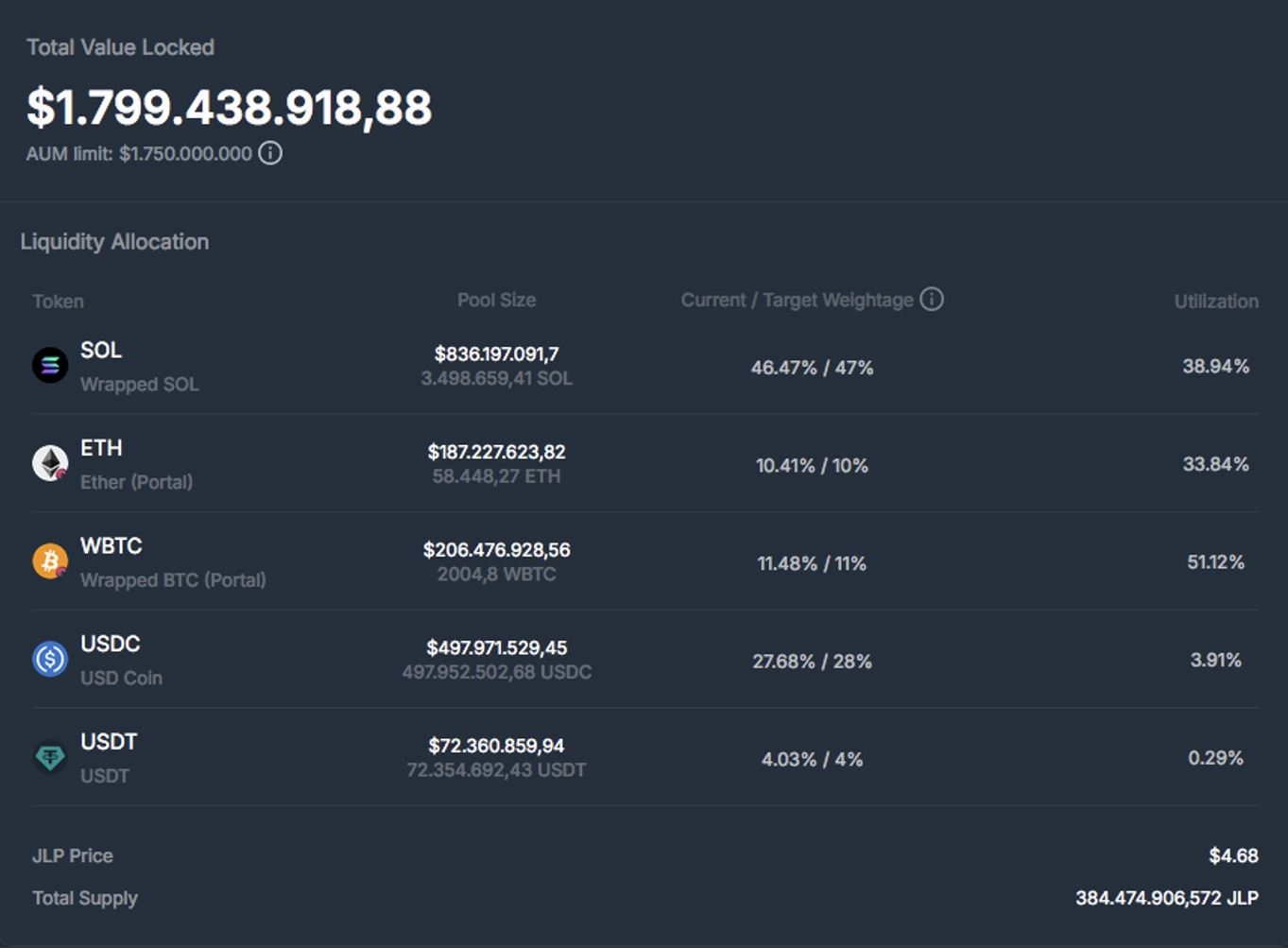This screenshot has width=1288, height=948.
Task: Click the Total Value Locked label
Action: [x=120, y=47]
